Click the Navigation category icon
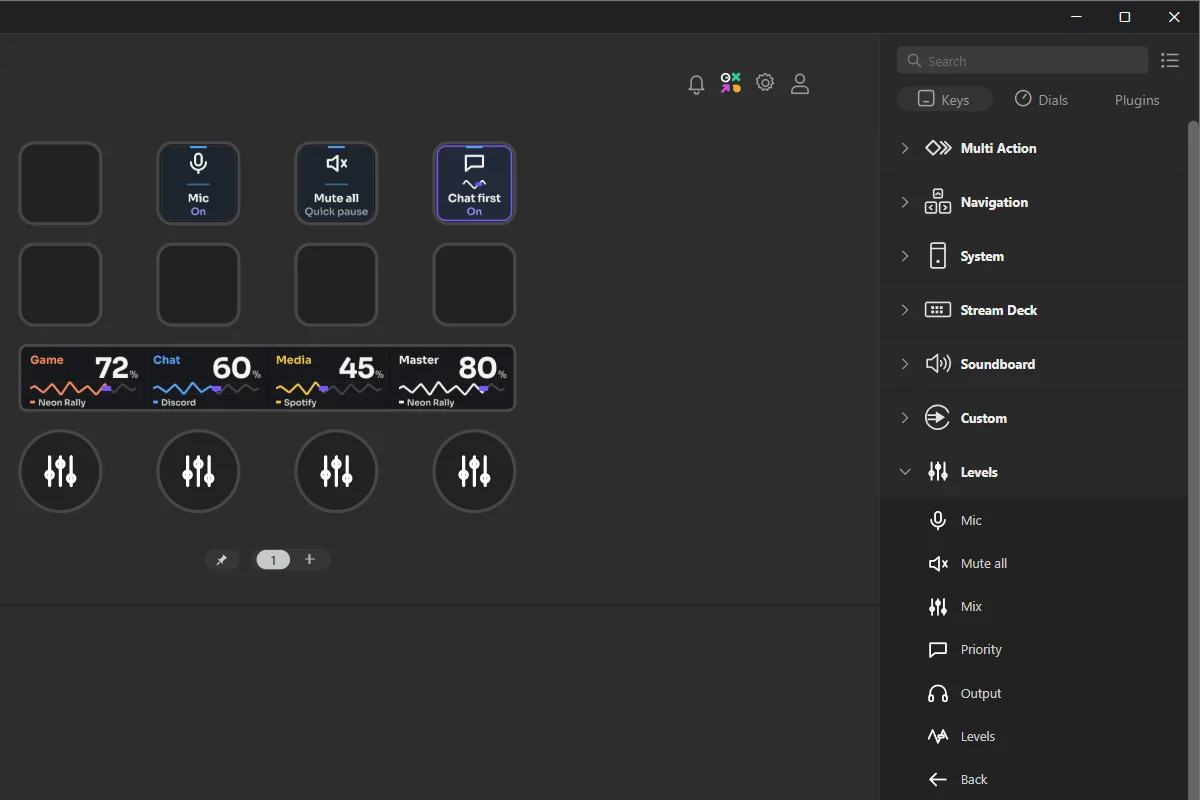 938,202
